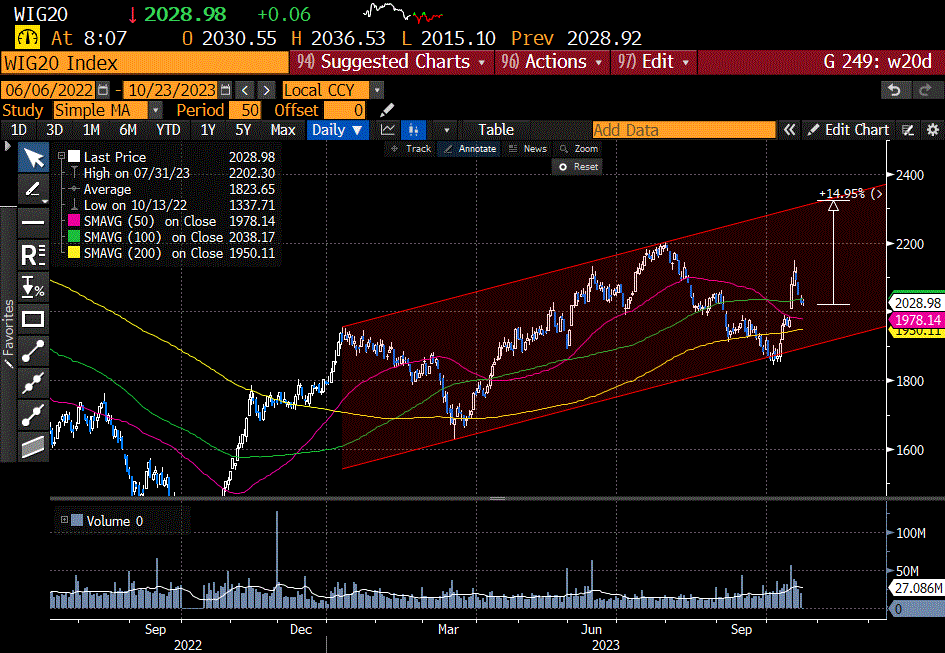This screenshot has height=653, width=945.
Task: Shift date range forward with right arrow
Action: click(266, 90)
